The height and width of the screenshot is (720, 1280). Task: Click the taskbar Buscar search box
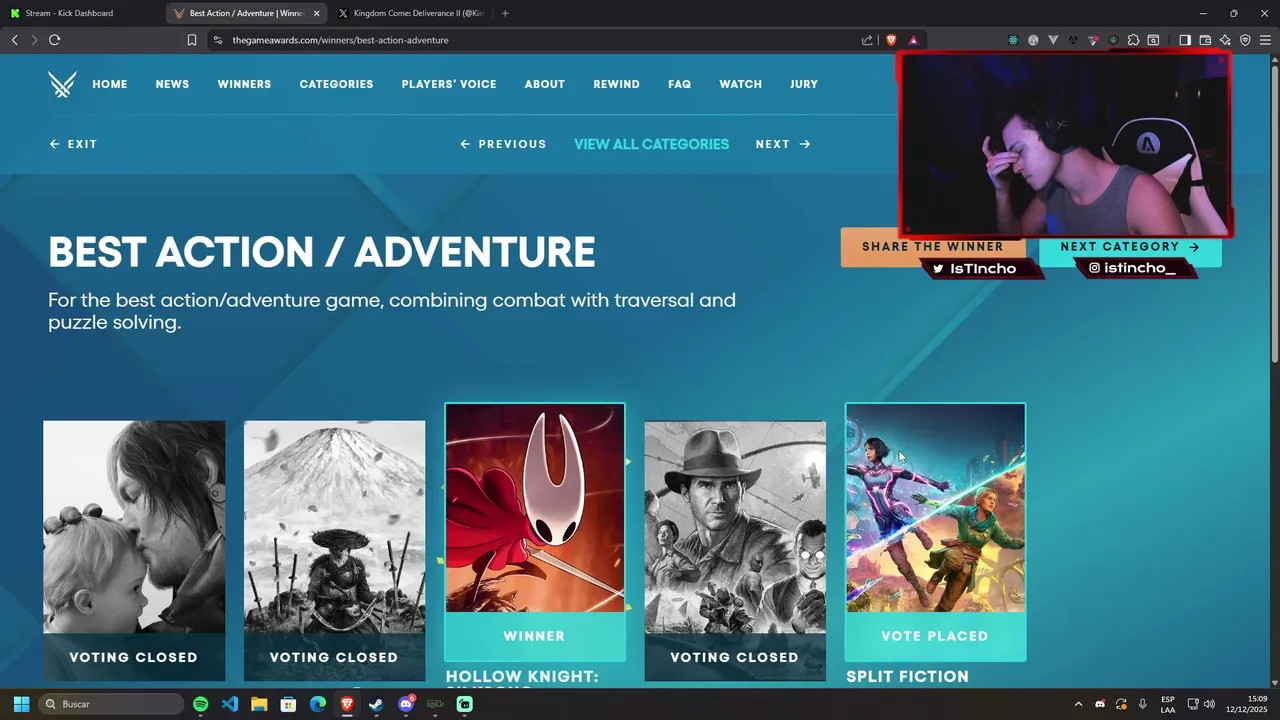[x=111, y=704]
